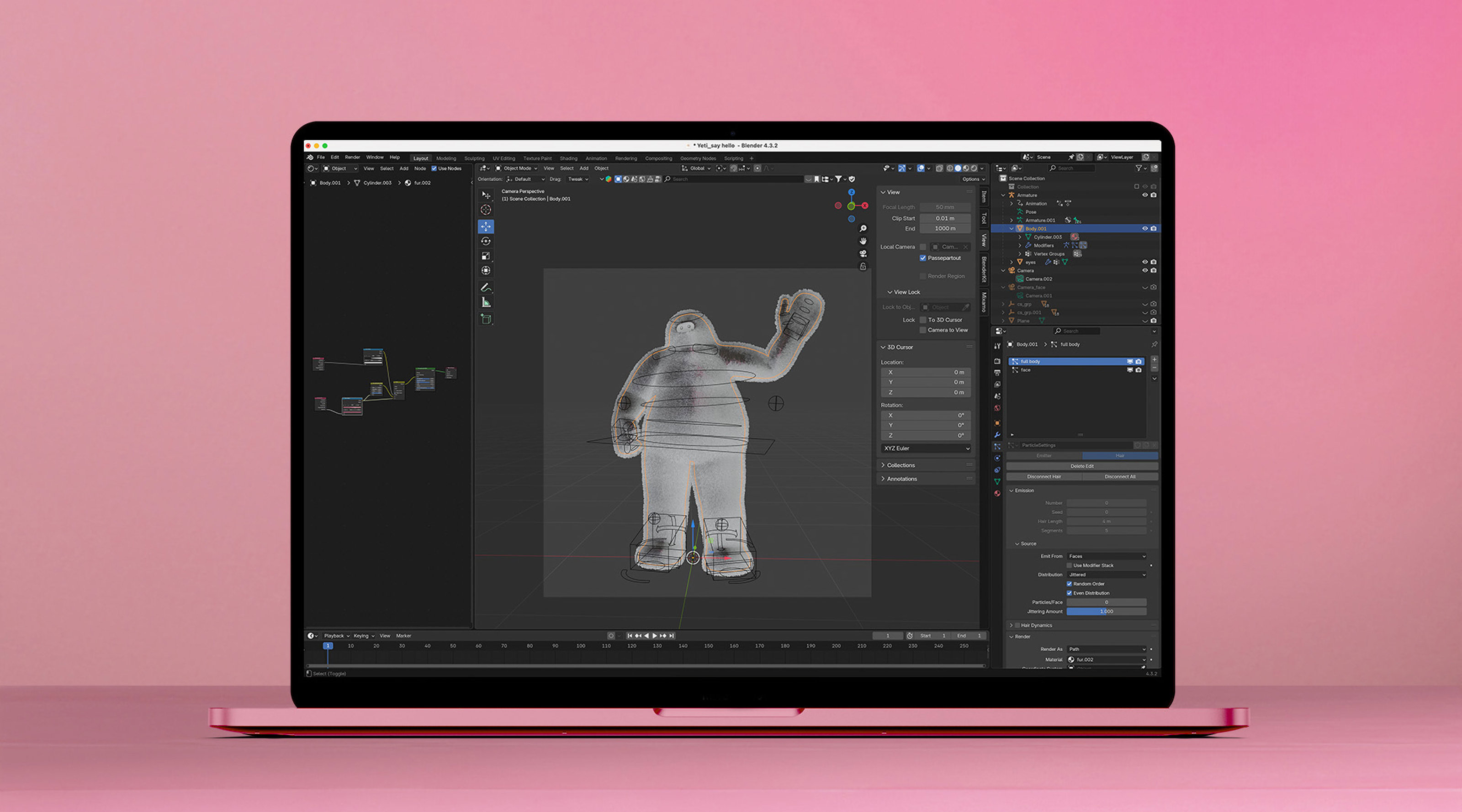Expand the Collections panel
This screenshot has width=1462, height=812.
point(901,465)
